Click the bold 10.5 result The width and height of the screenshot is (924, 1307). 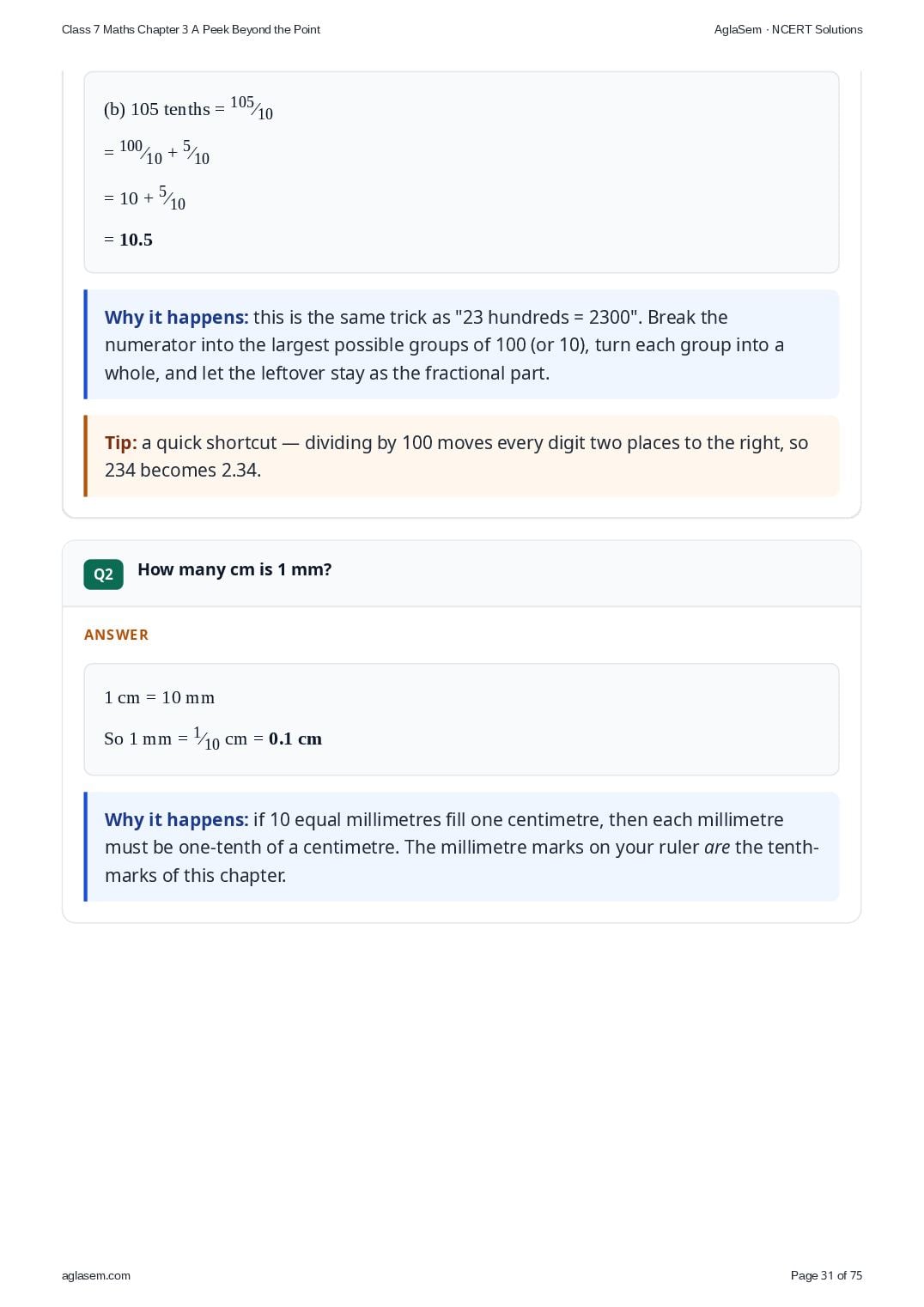pyautogui.click(x=136, y=240)
